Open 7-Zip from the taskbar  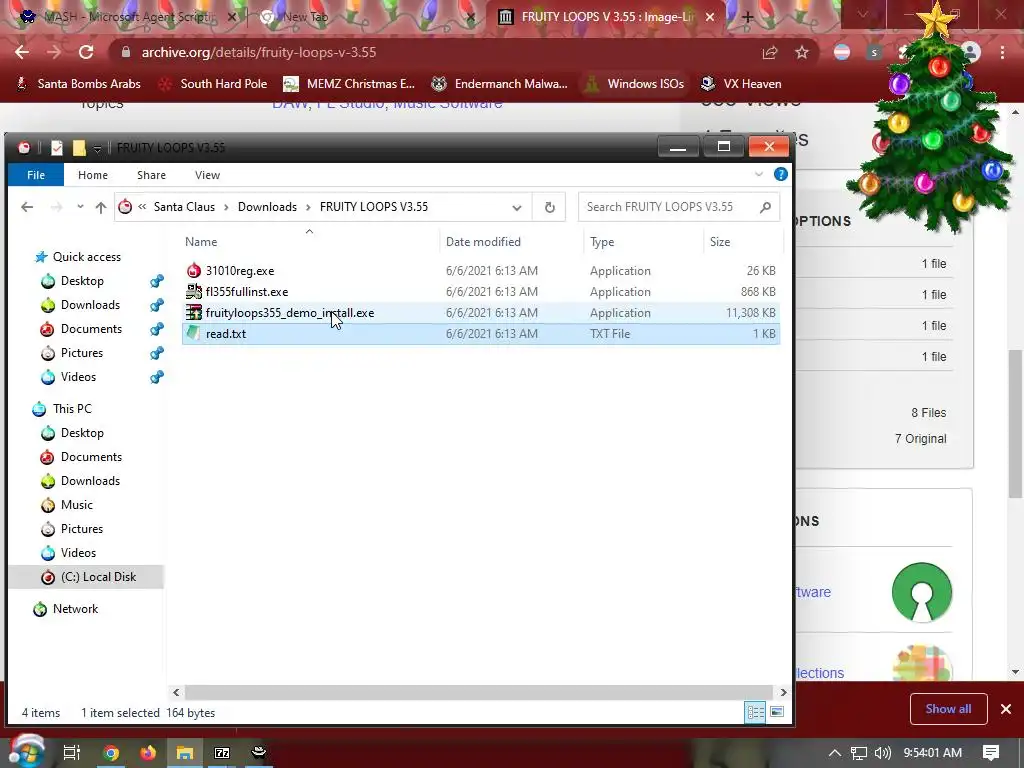[x=222, y=753]
